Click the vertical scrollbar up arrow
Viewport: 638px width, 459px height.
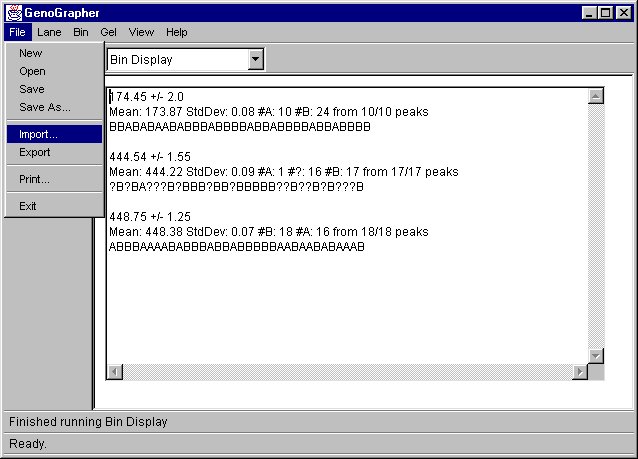[x=596, y=97]
